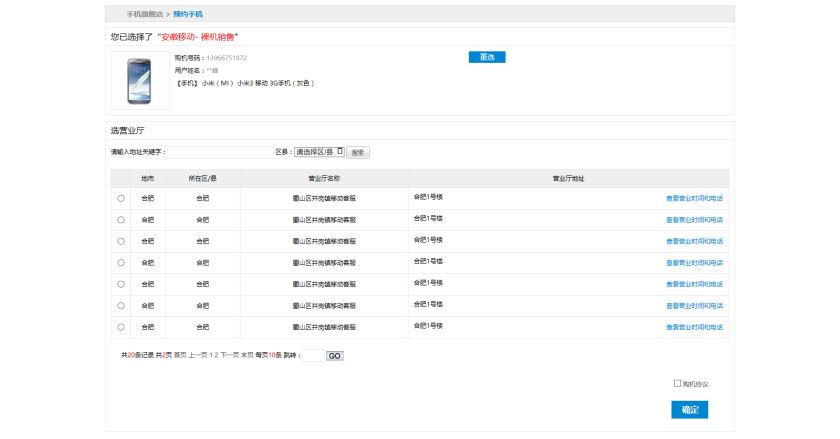
Task: Go to 上一页 previous page link
Action: [x=198, y=355]
